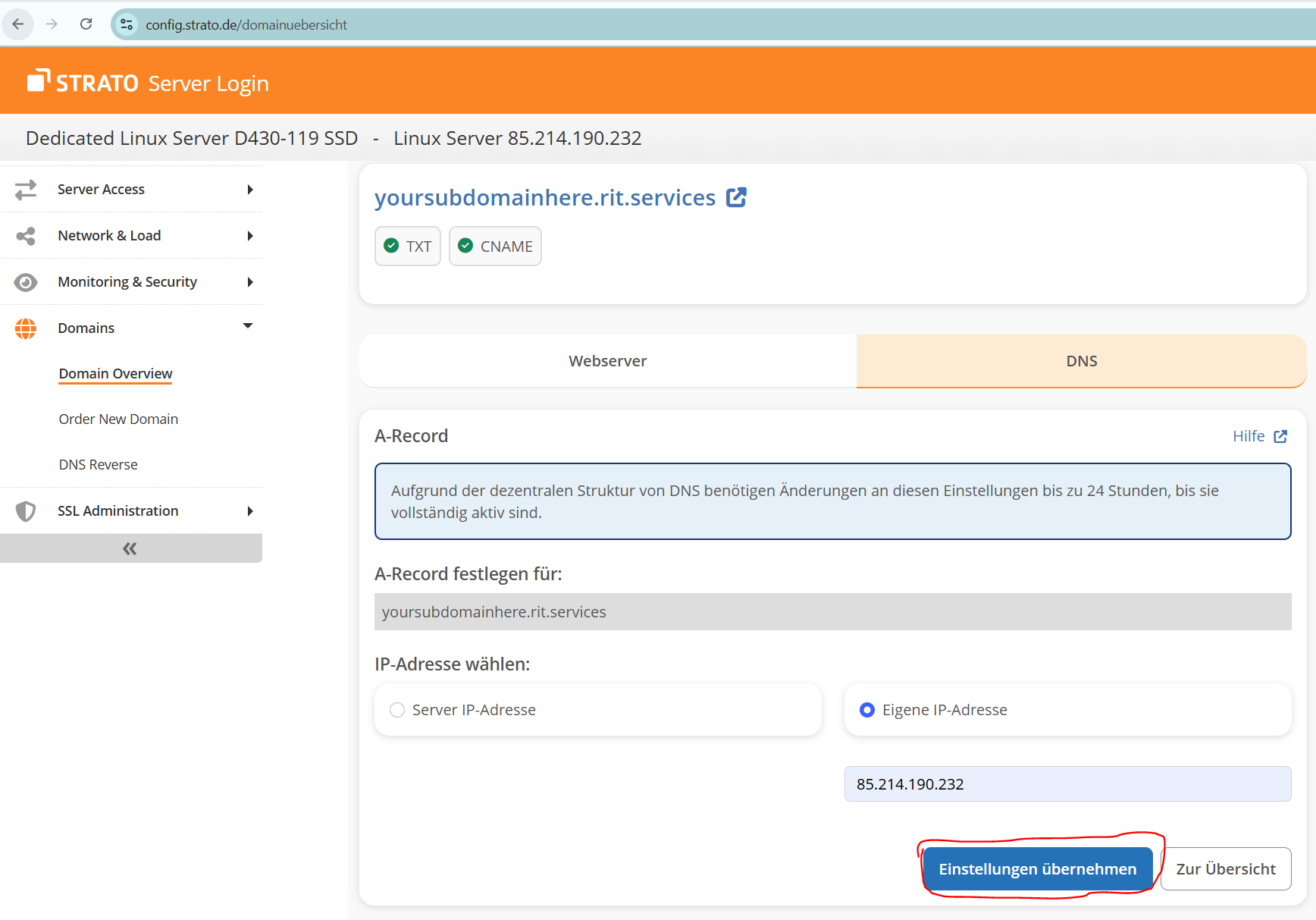Select Eigene IP-Adresse radio button
This screenshot has height=920, width=1316.
click(x=867, y=710)
